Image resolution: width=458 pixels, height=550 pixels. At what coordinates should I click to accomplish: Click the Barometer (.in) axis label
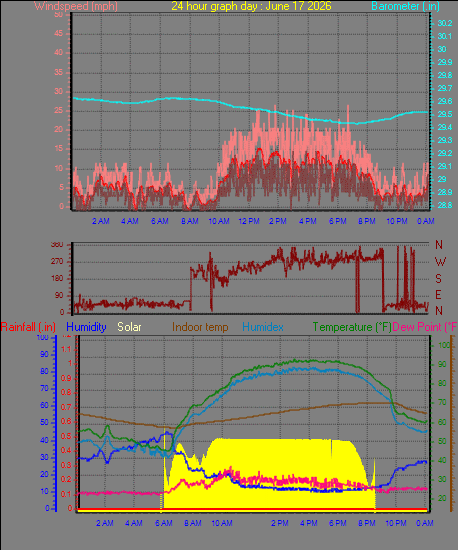[x=405, y=6]
